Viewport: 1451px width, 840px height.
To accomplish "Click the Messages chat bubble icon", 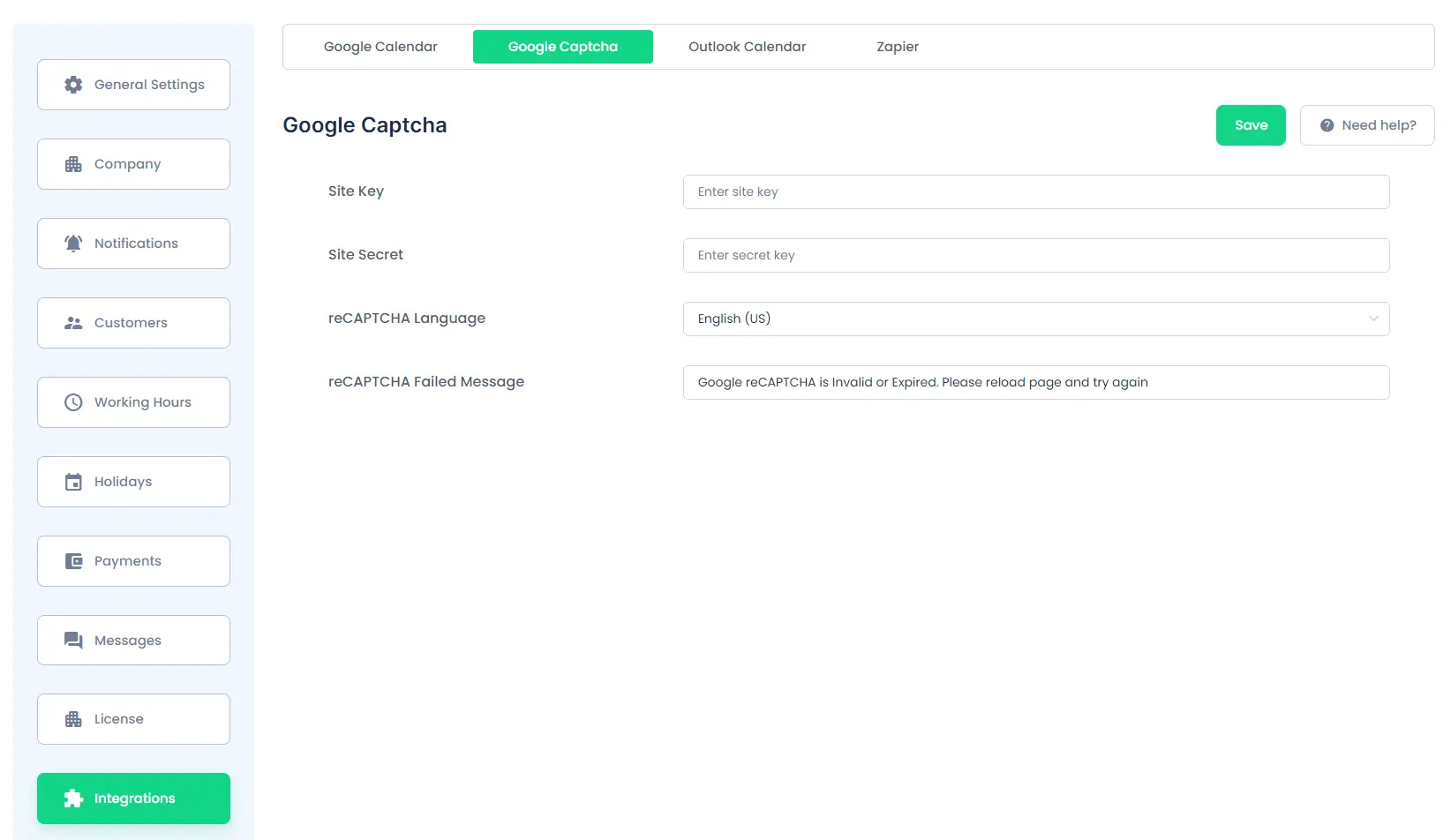I will tap(73, 641).
